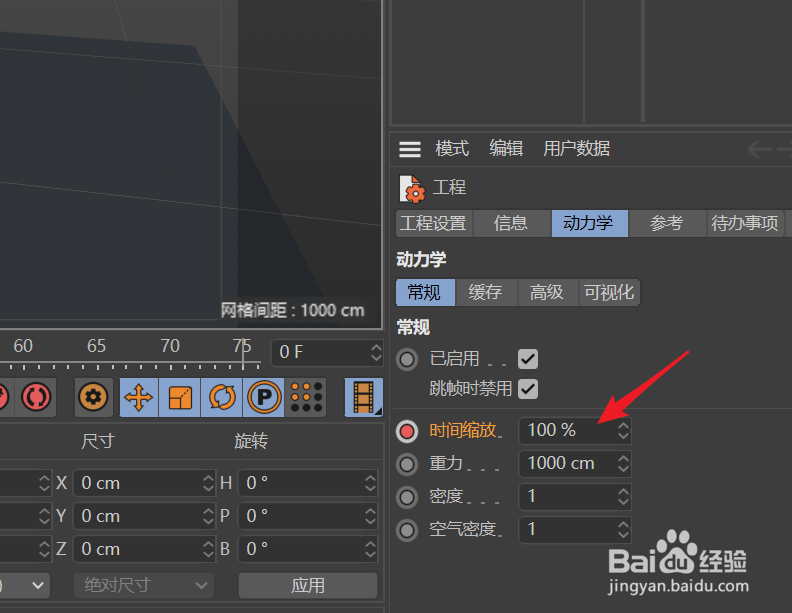Screen dimensions: 792x613
Task: Open the 缓存 sub-tab
Action: [x=486, y=292]
